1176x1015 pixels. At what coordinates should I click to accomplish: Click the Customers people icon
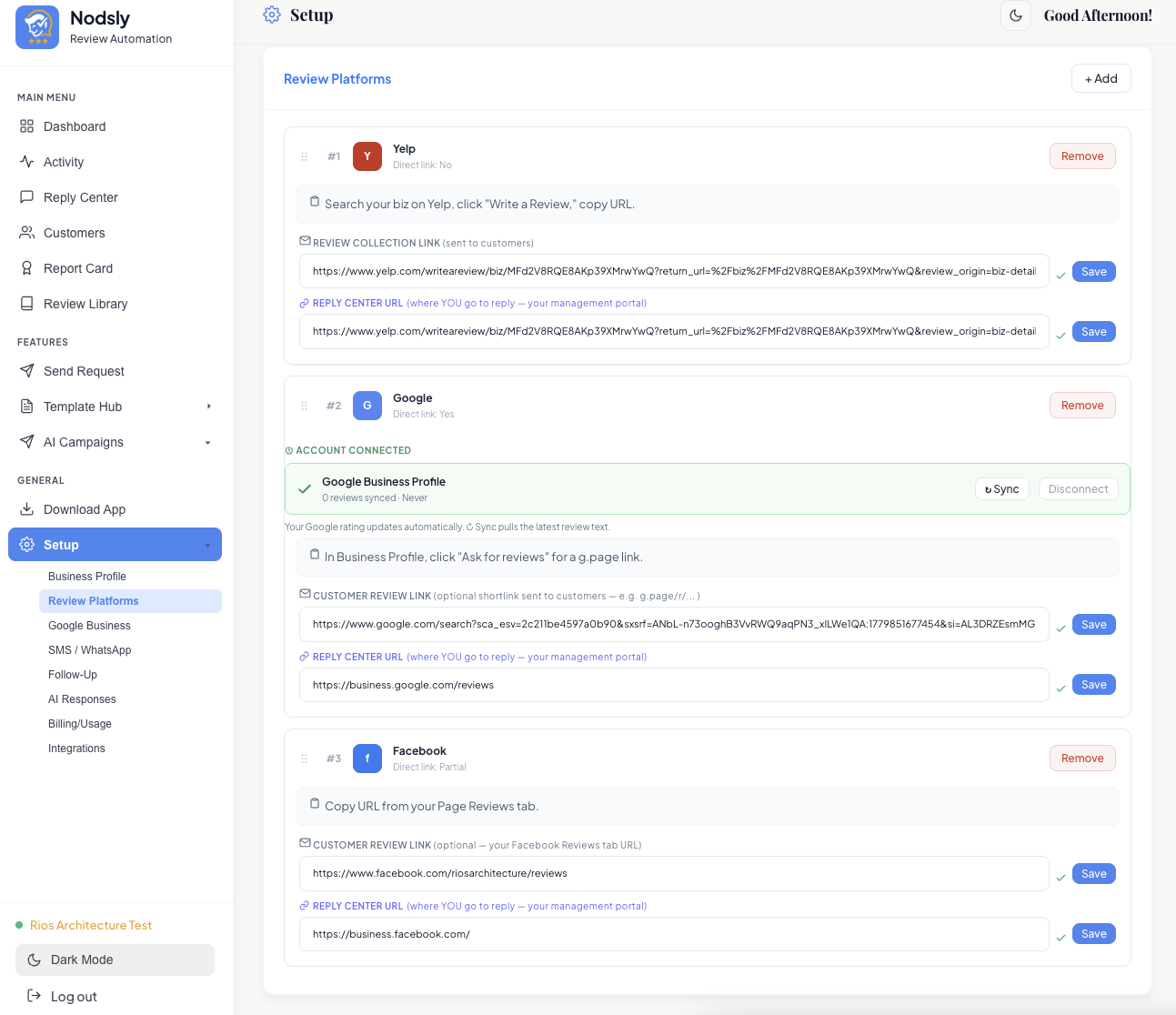26,233
